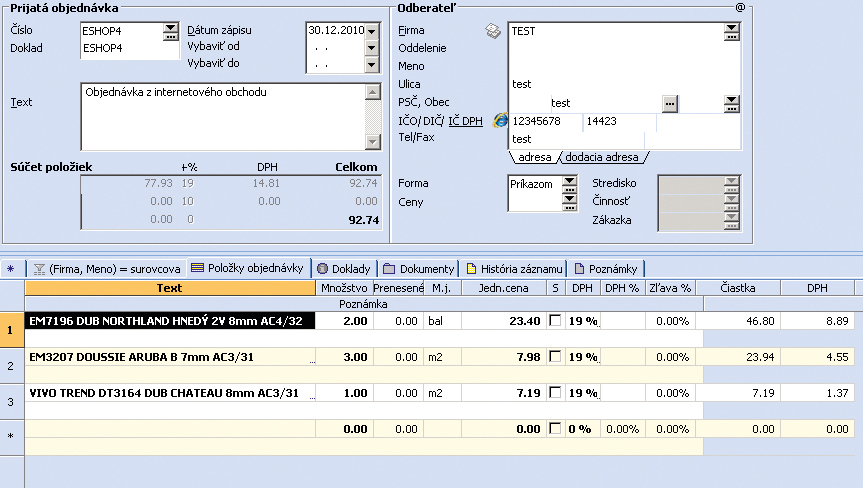The image size is (863, 488).
Task: Click the unit price cell 7.98
Action: click(504, 357)
